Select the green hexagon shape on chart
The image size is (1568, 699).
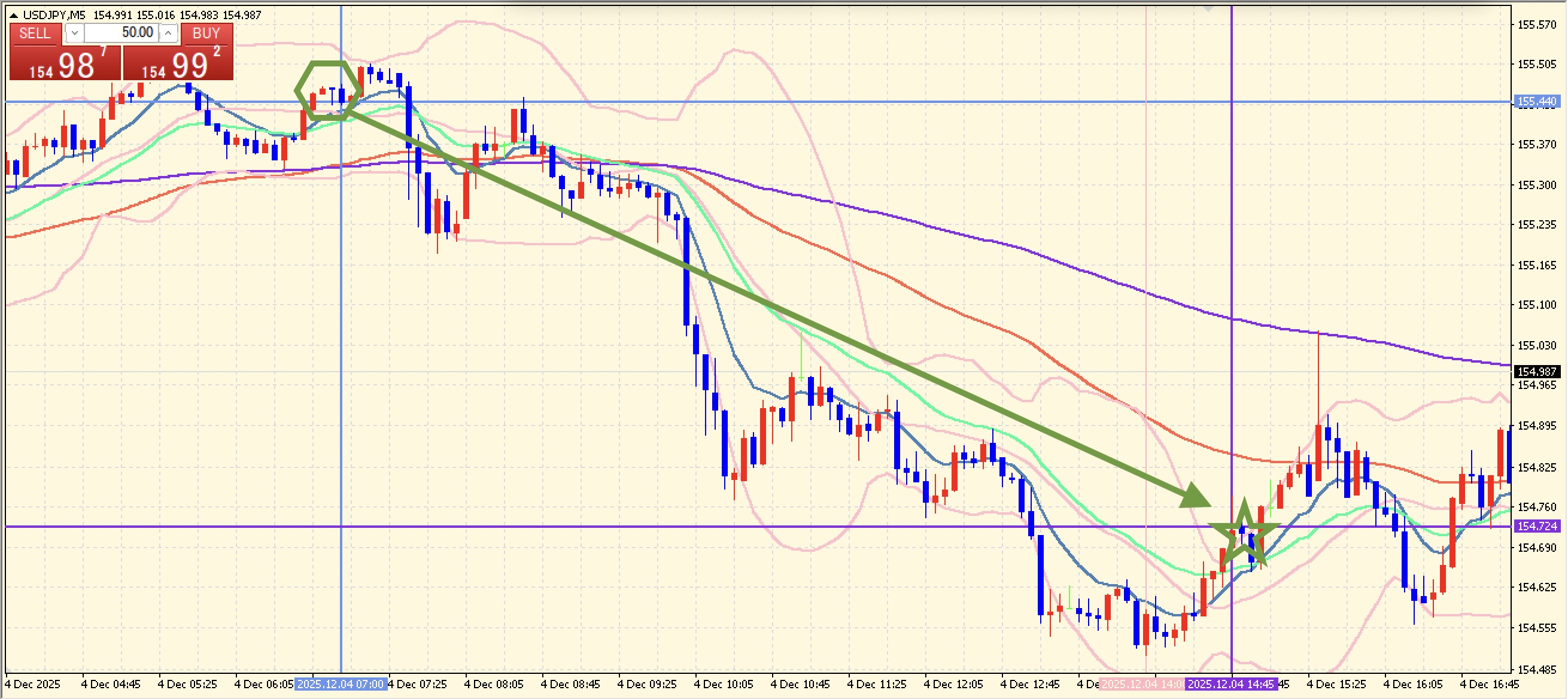pos(329,64)
